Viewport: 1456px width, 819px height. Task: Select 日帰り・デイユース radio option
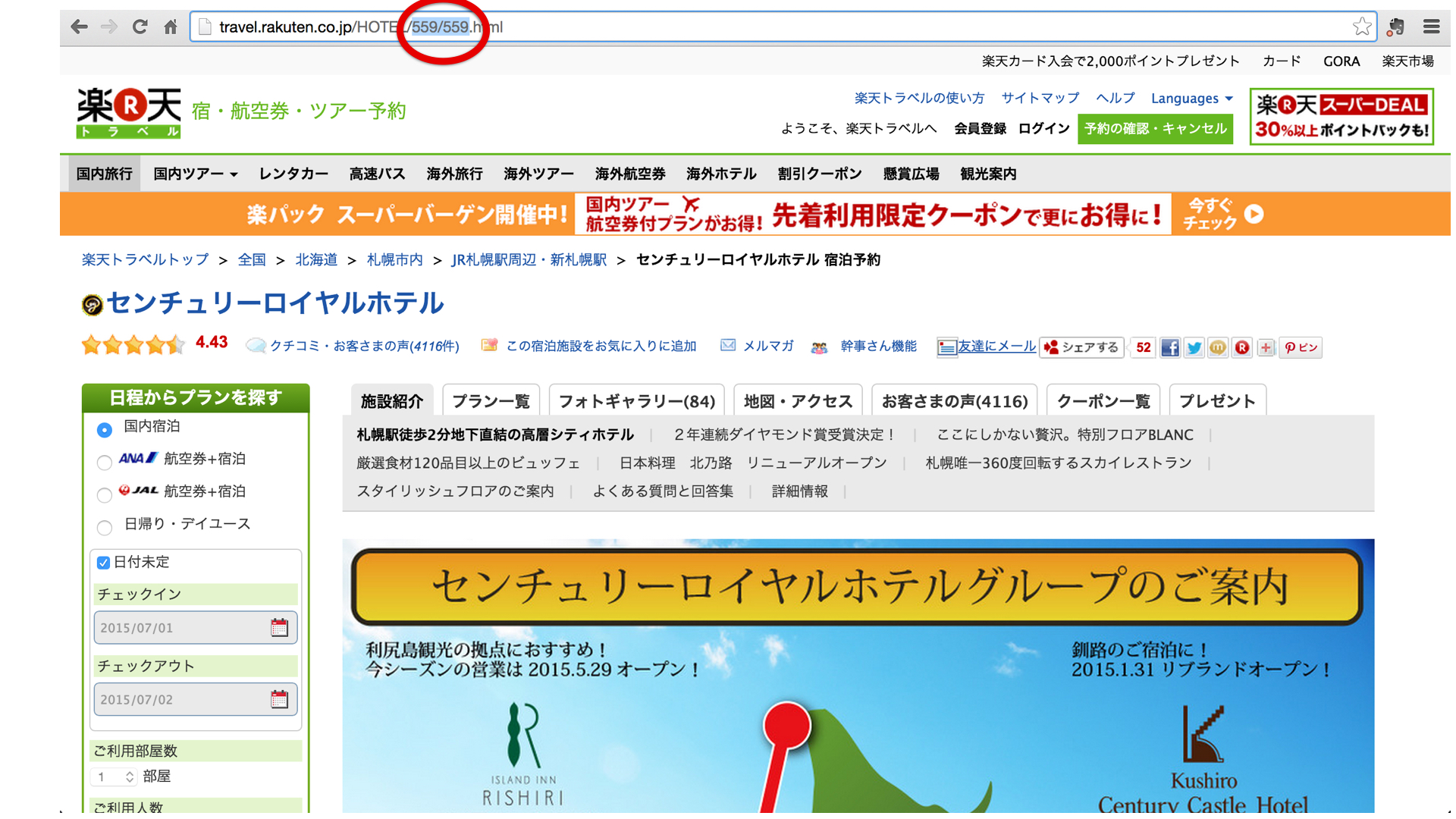[x=105, y=526]
